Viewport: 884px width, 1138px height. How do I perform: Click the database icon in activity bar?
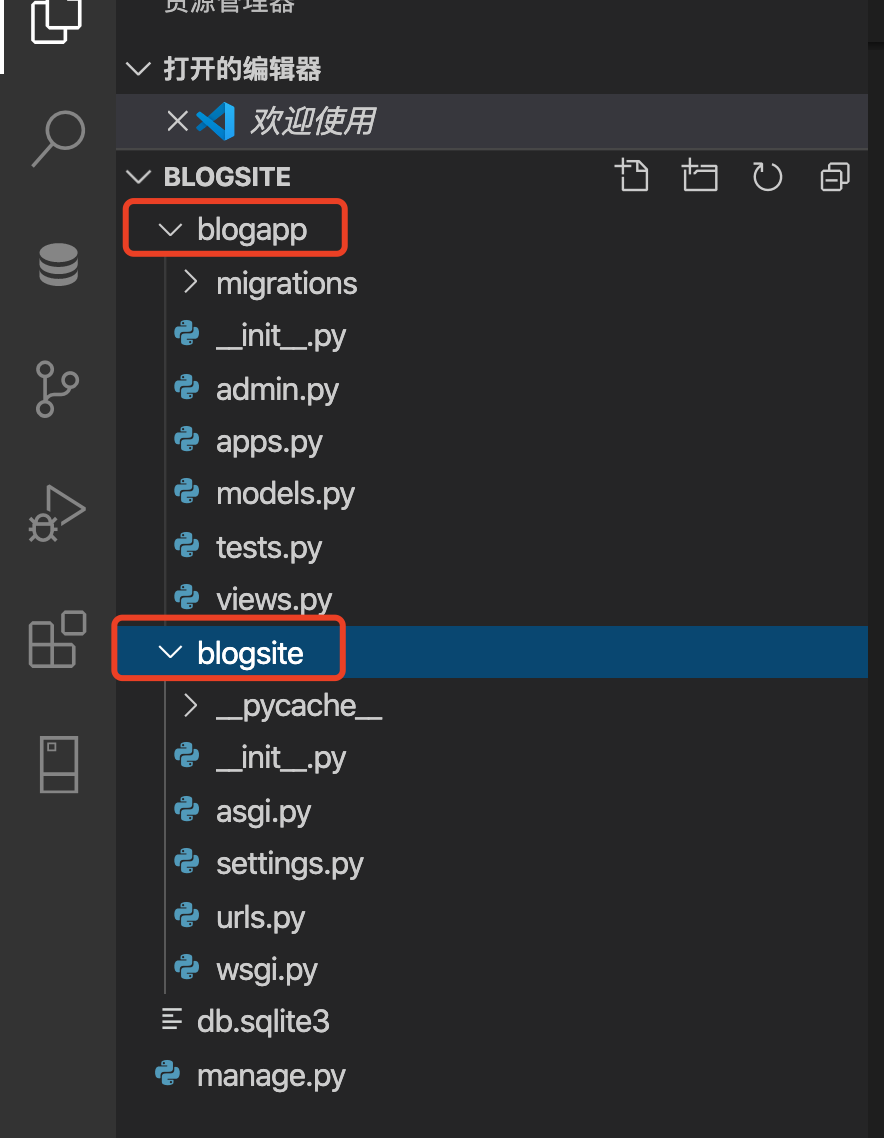pos(57,264)
